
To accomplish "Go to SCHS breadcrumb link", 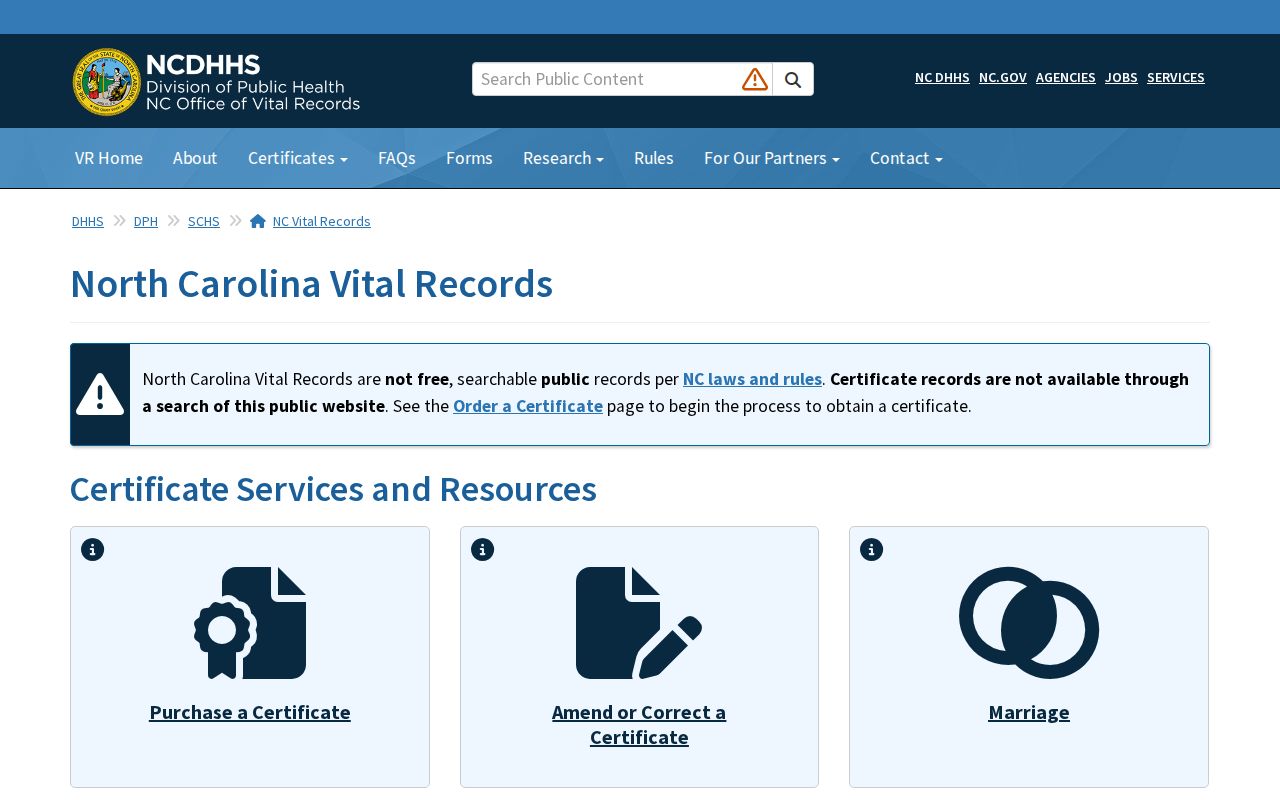I will pyautogui.click(x=204, y=222).
